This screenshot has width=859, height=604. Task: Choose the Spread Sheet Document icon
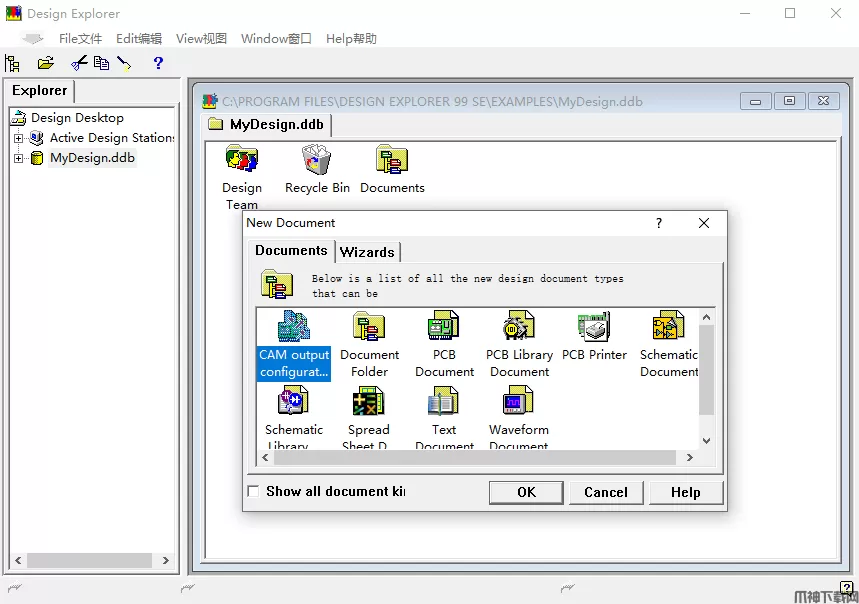pyautogui.click(x=368, y=403)
